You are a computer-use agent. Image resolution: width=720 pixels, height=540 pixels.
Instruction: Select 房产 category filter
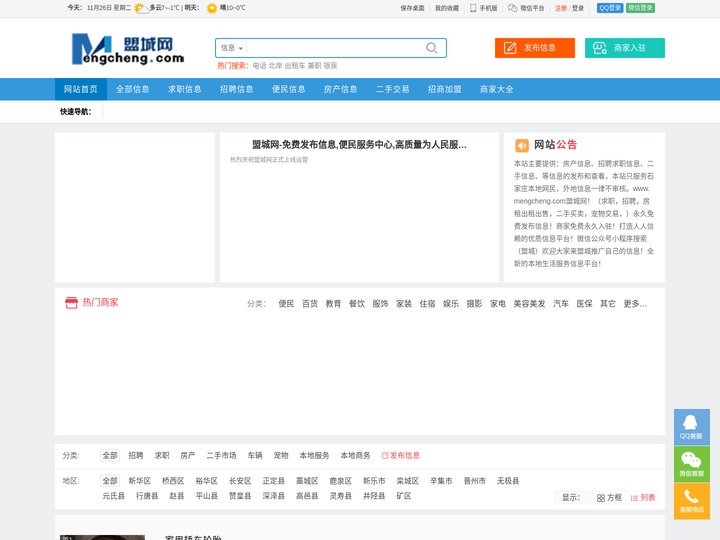187,456
